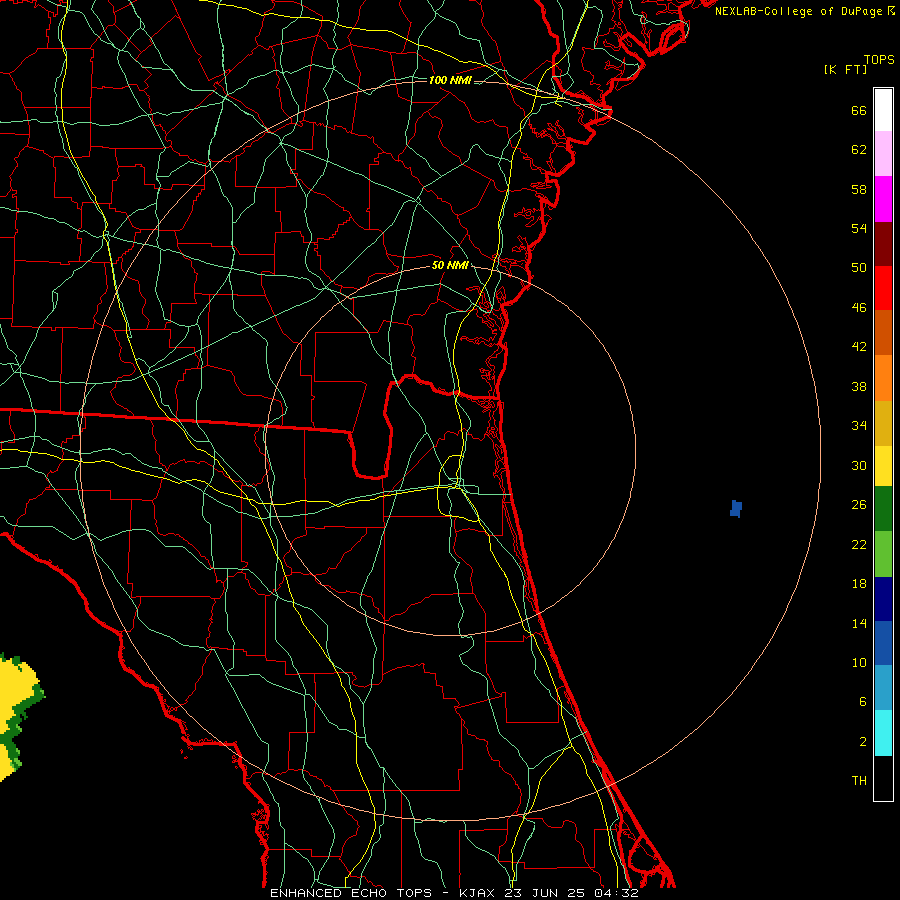Click the black TH threshold swatch

883,778
